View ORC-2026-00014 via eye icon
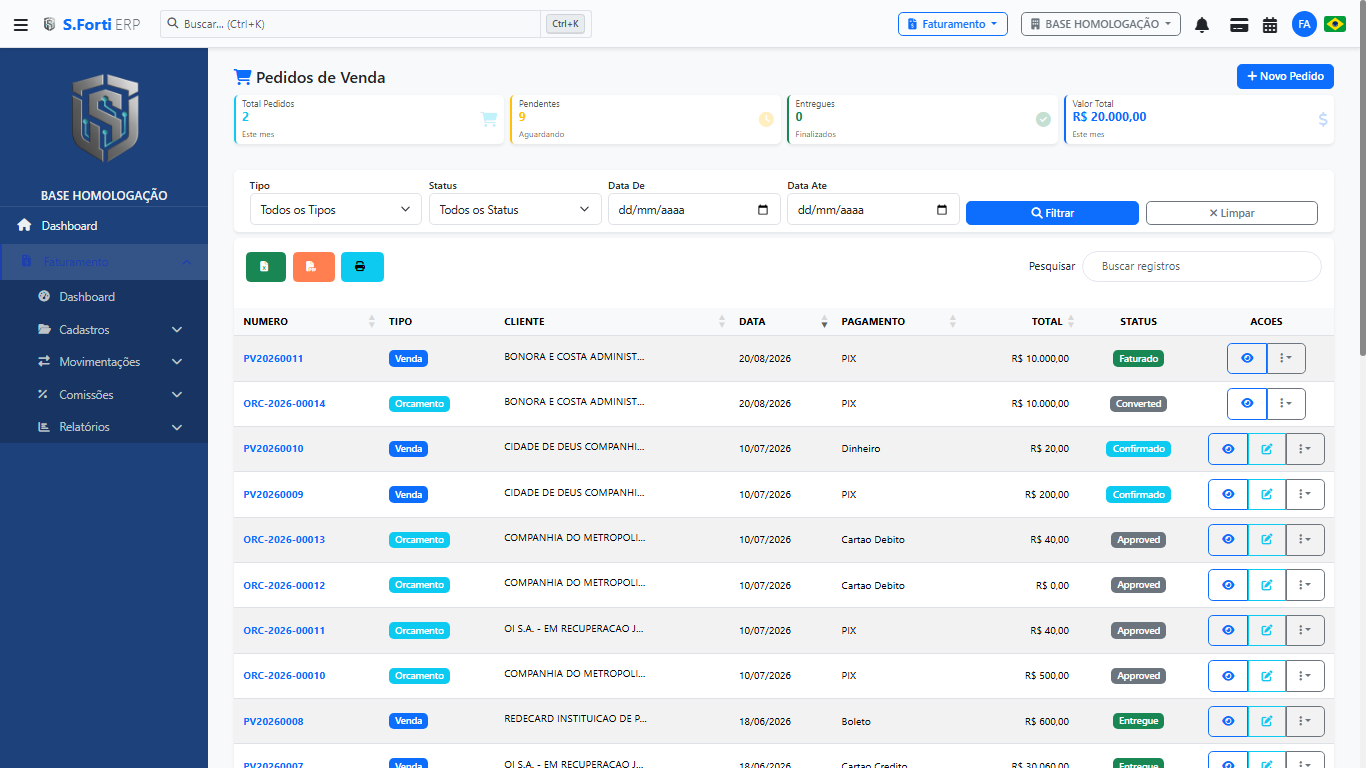 (x=1247, y=403)
